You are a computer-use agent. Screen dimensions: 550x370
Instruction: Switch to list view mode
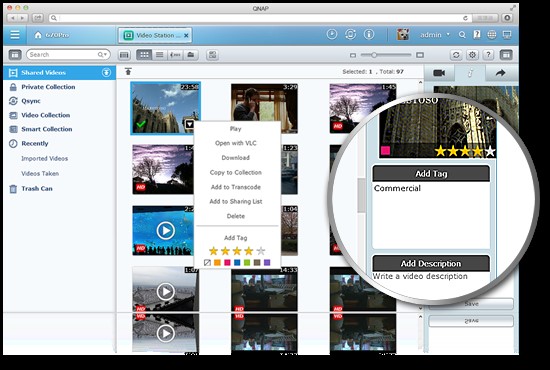[160, 55]
